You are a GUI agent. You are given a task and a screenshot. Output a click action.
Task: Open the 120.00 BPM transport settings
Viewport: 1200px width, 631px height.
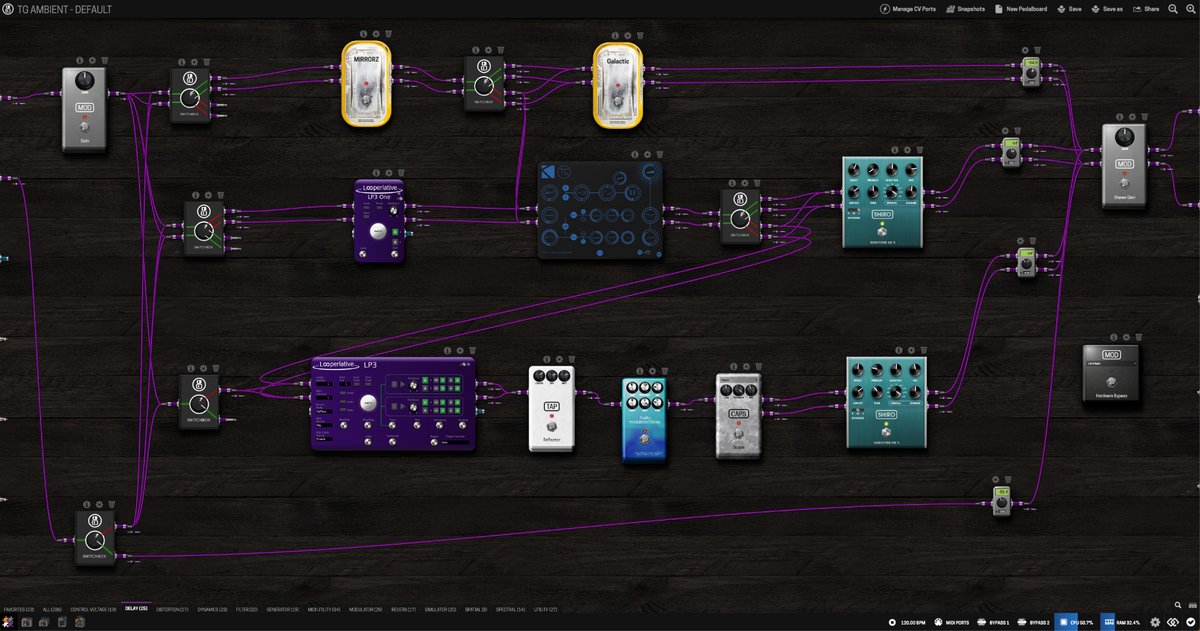click(x=907, y=622)
